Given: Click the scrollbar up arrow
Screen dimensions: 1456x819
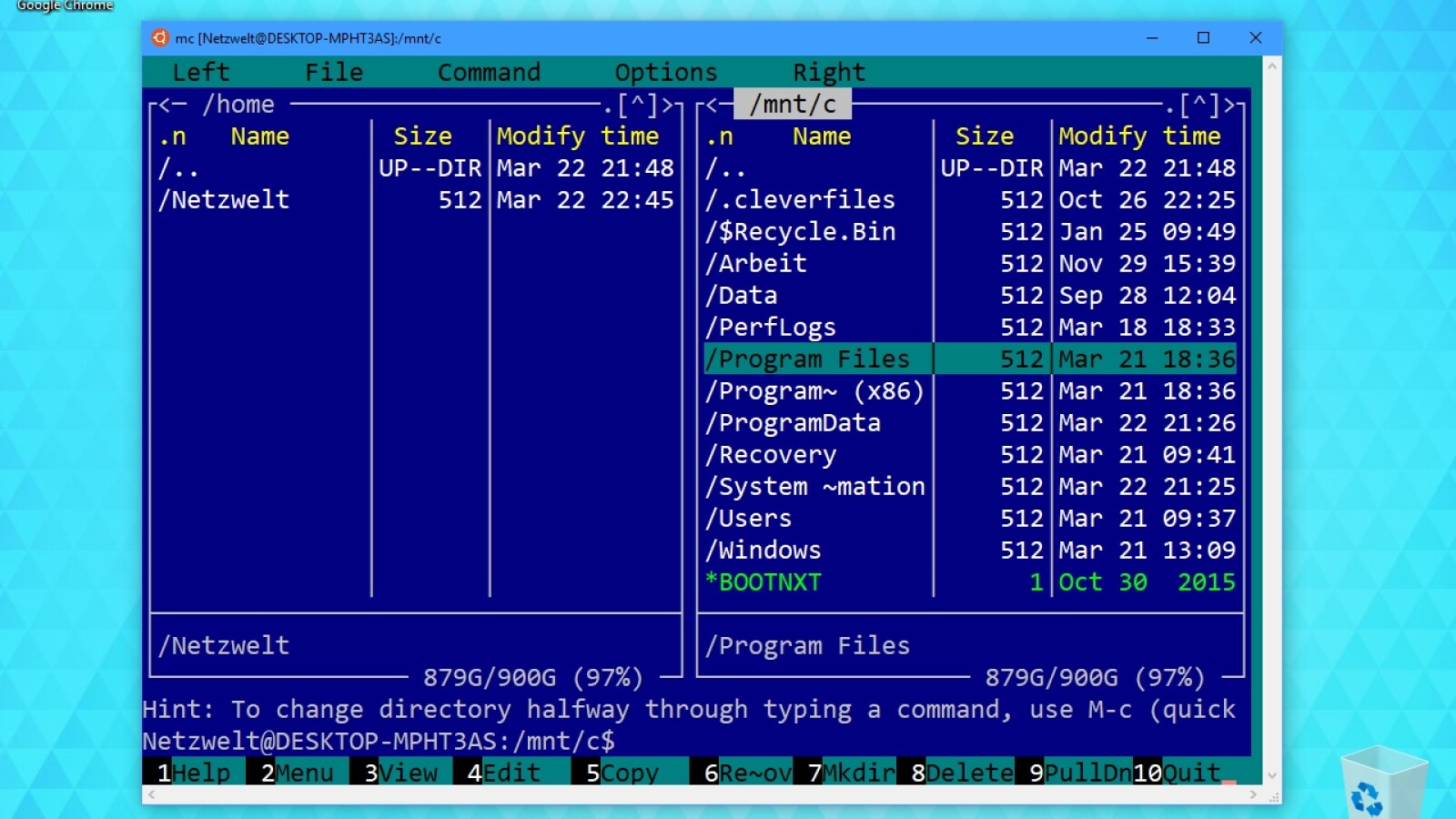Looking at the screenshot, I should tap(1269, 65).
